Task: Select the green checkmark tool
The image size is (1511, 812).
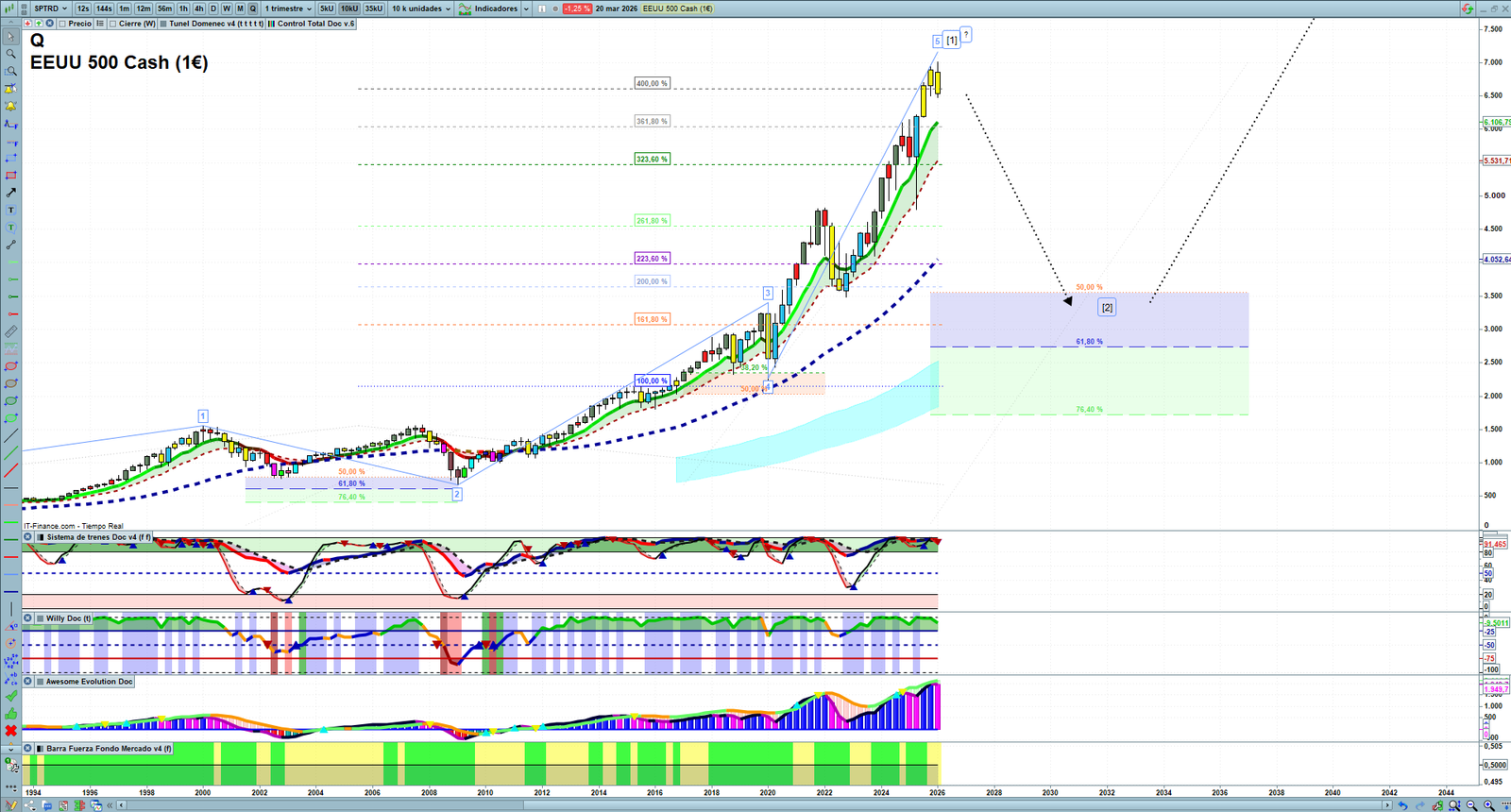Action: [x=10, y=696]
